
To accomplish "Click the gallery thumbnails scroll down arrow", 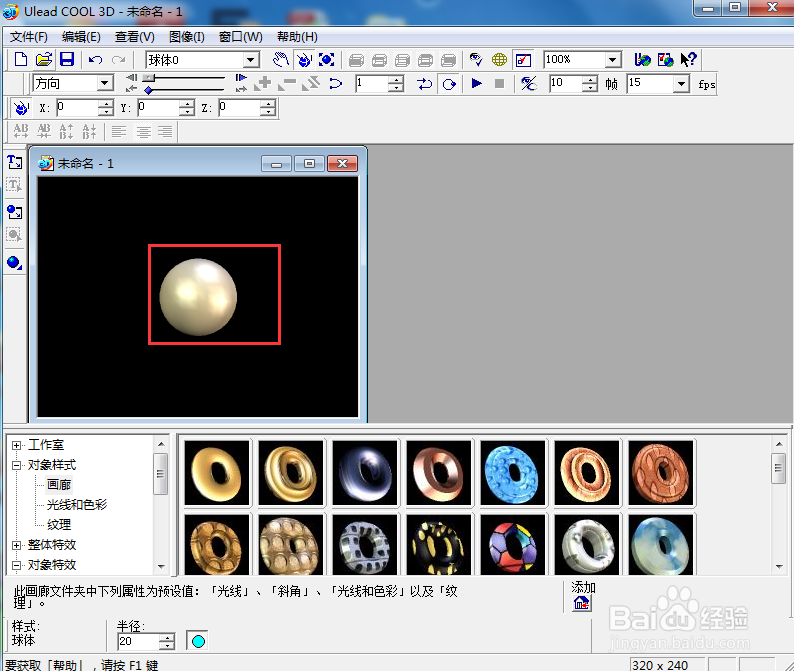I will tap(779, 567).
